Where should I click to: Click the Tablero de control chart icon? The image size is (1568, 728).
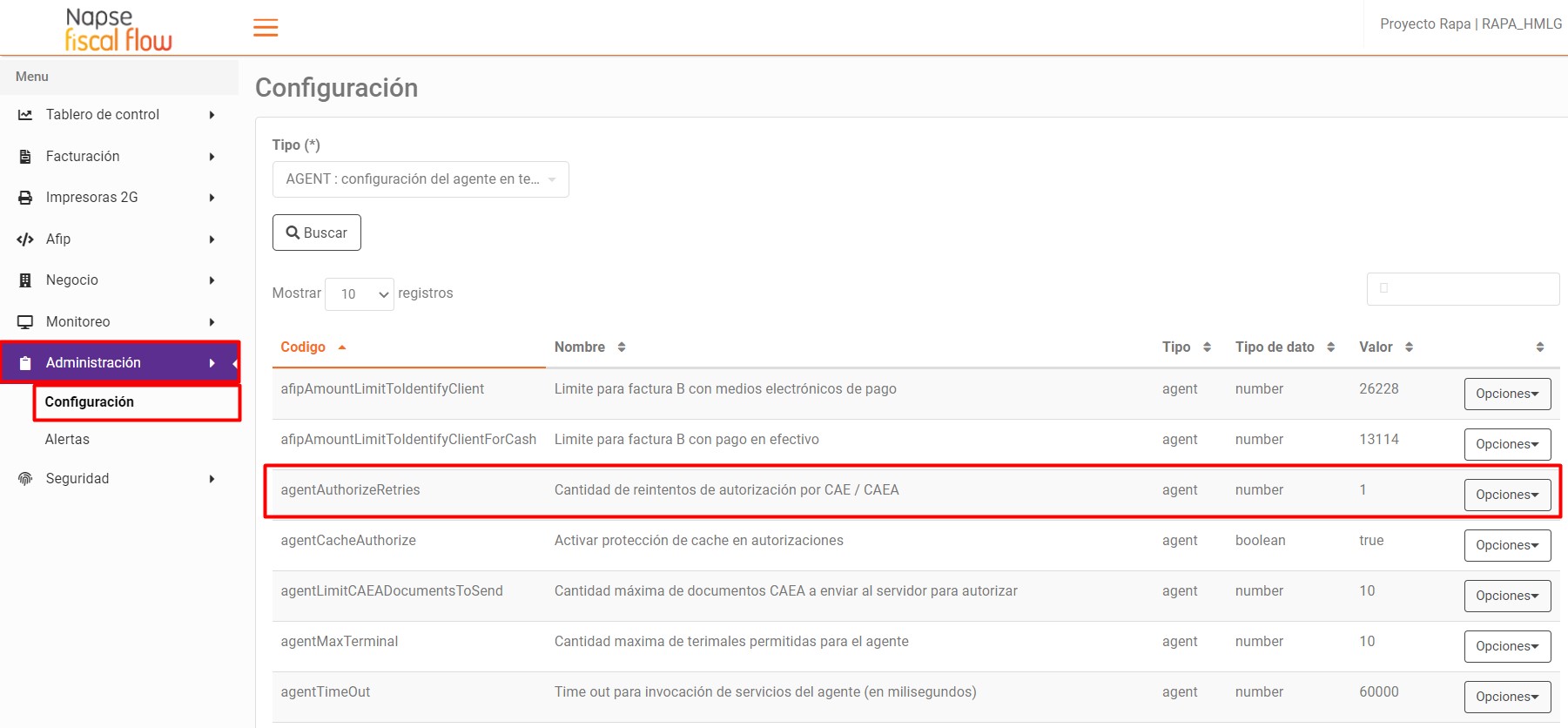[x=25, y=115]
